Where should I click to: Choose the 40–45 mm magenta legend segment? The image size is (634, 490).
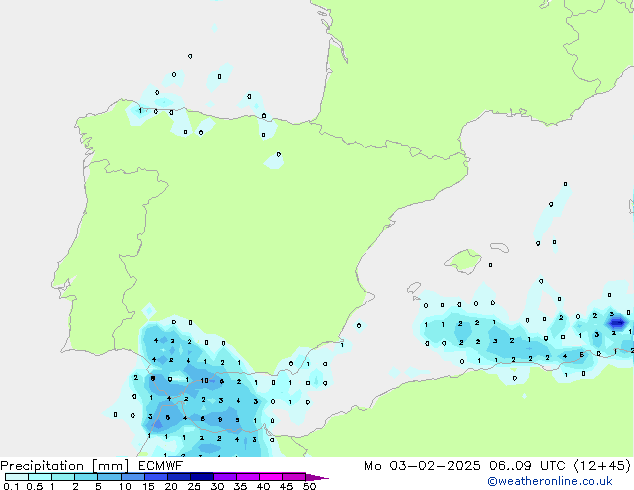271,477
